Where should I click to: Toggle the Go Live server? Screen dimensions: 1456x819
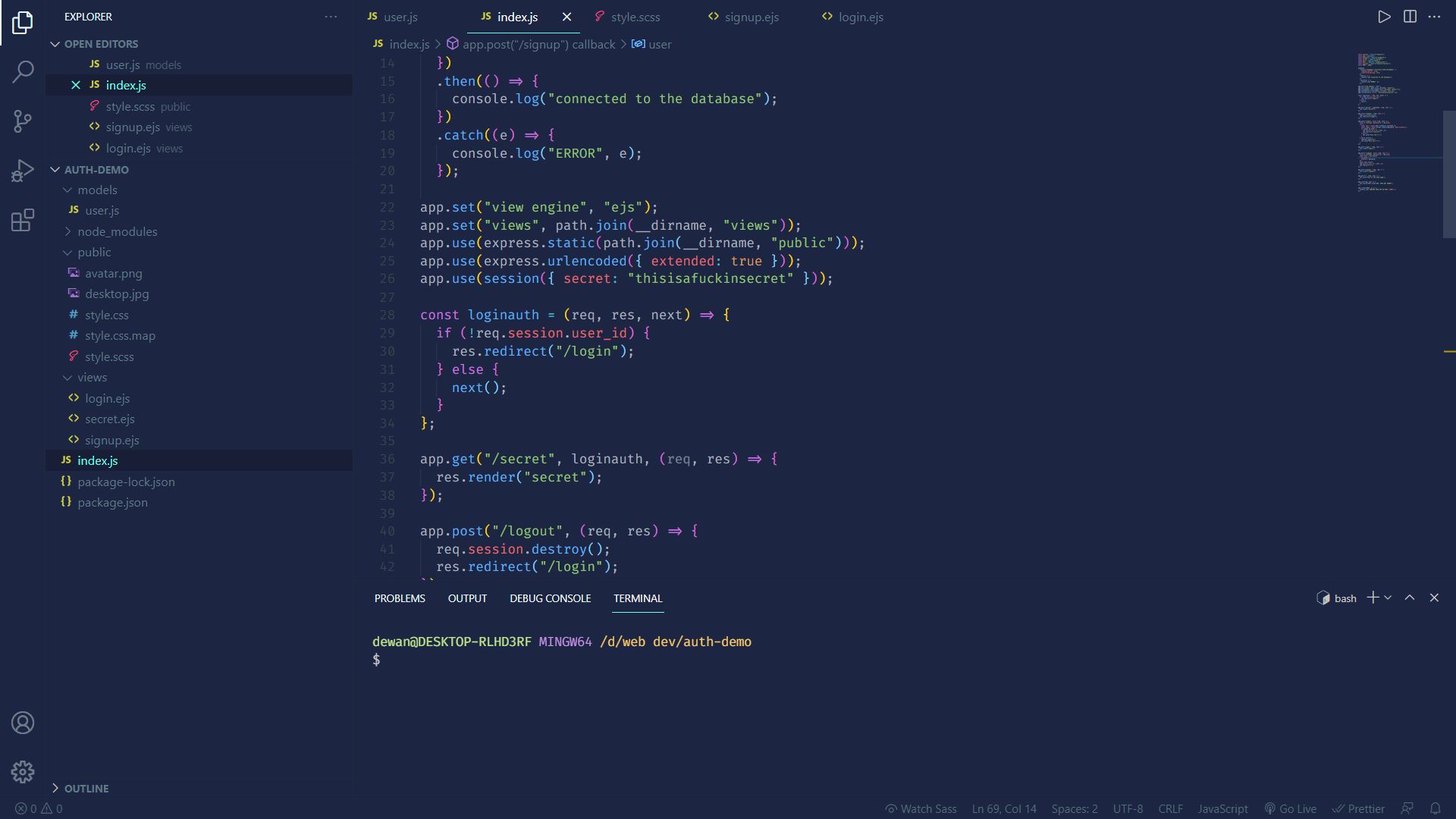tap(1290, 808)
